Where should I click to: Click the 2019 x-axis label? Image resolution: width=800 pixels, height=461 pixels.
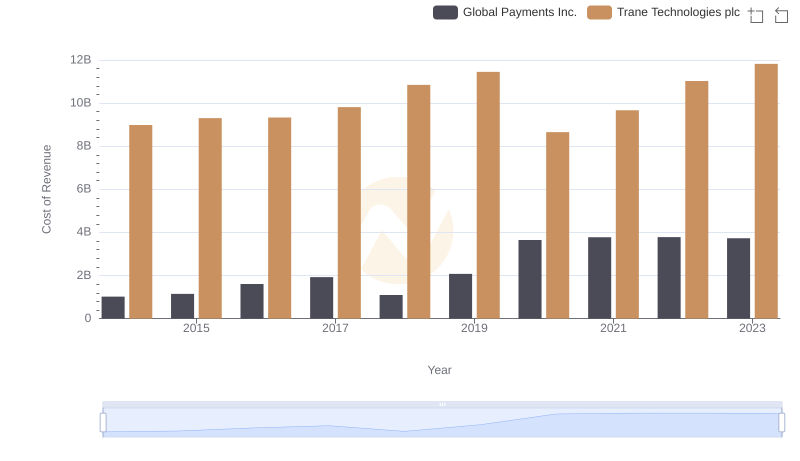[474, 328]
